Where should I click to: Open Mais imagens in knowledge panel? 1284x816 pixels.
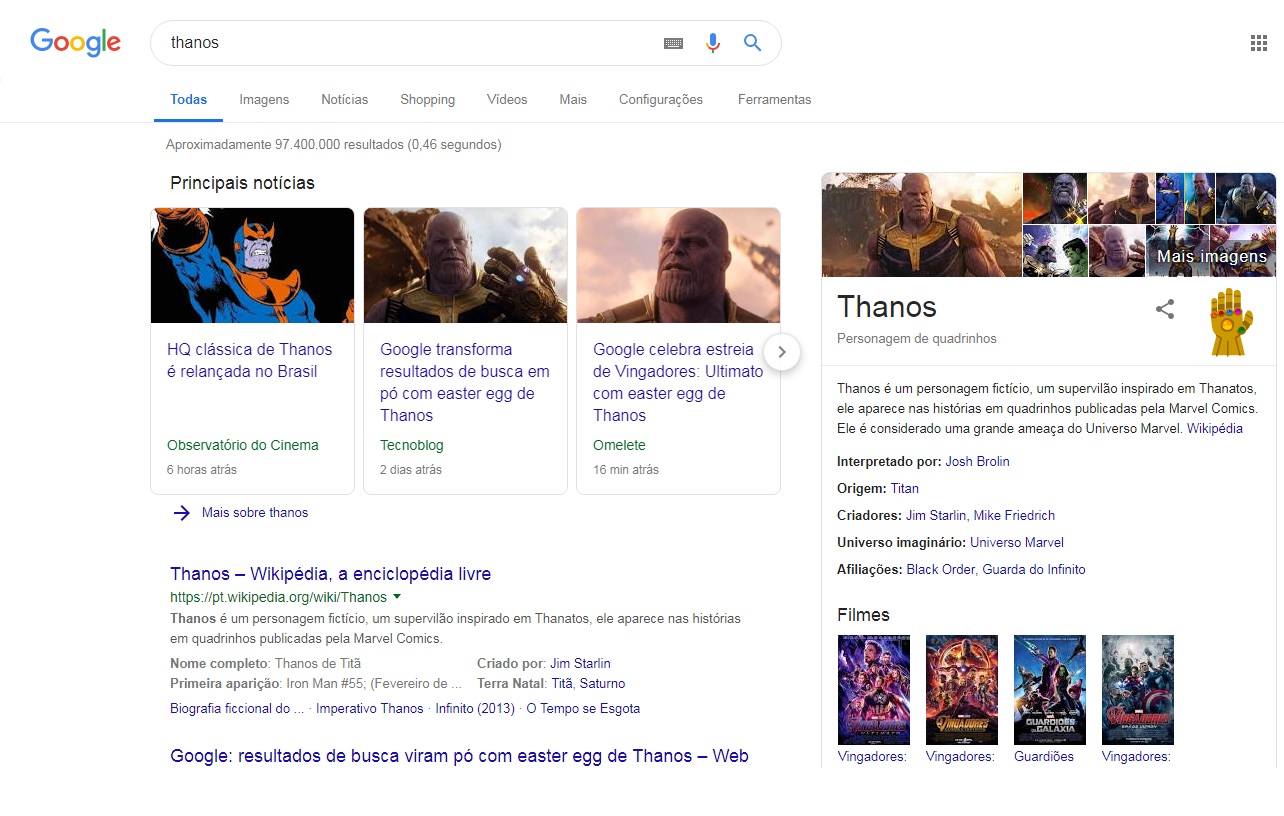tap(1211, 257)
